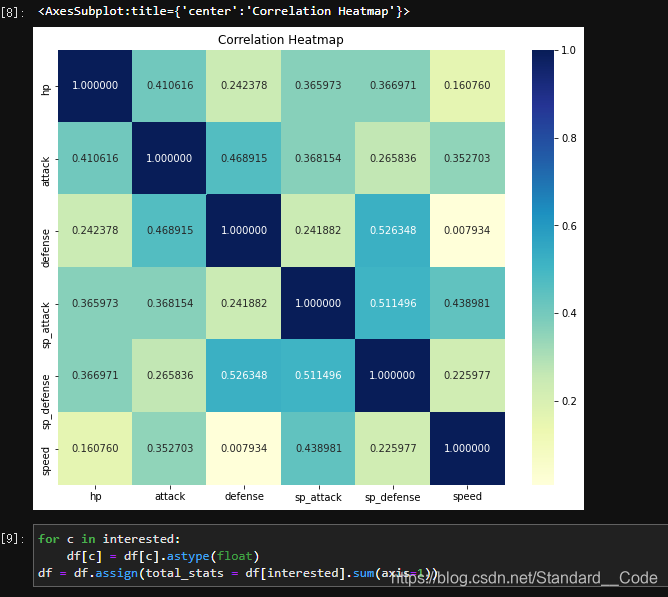Click the 'speed' label on the horizontal axis
Image resolution: width=668 pixels, height=597 pixels.
(x=467, y=497)
